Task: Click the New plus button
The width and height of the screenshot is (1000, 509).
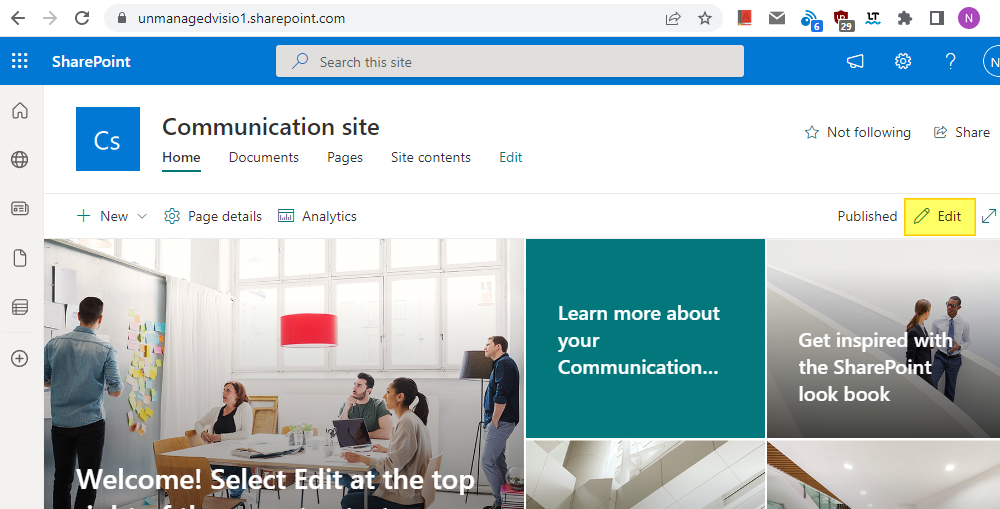Action: click(102, 216)
